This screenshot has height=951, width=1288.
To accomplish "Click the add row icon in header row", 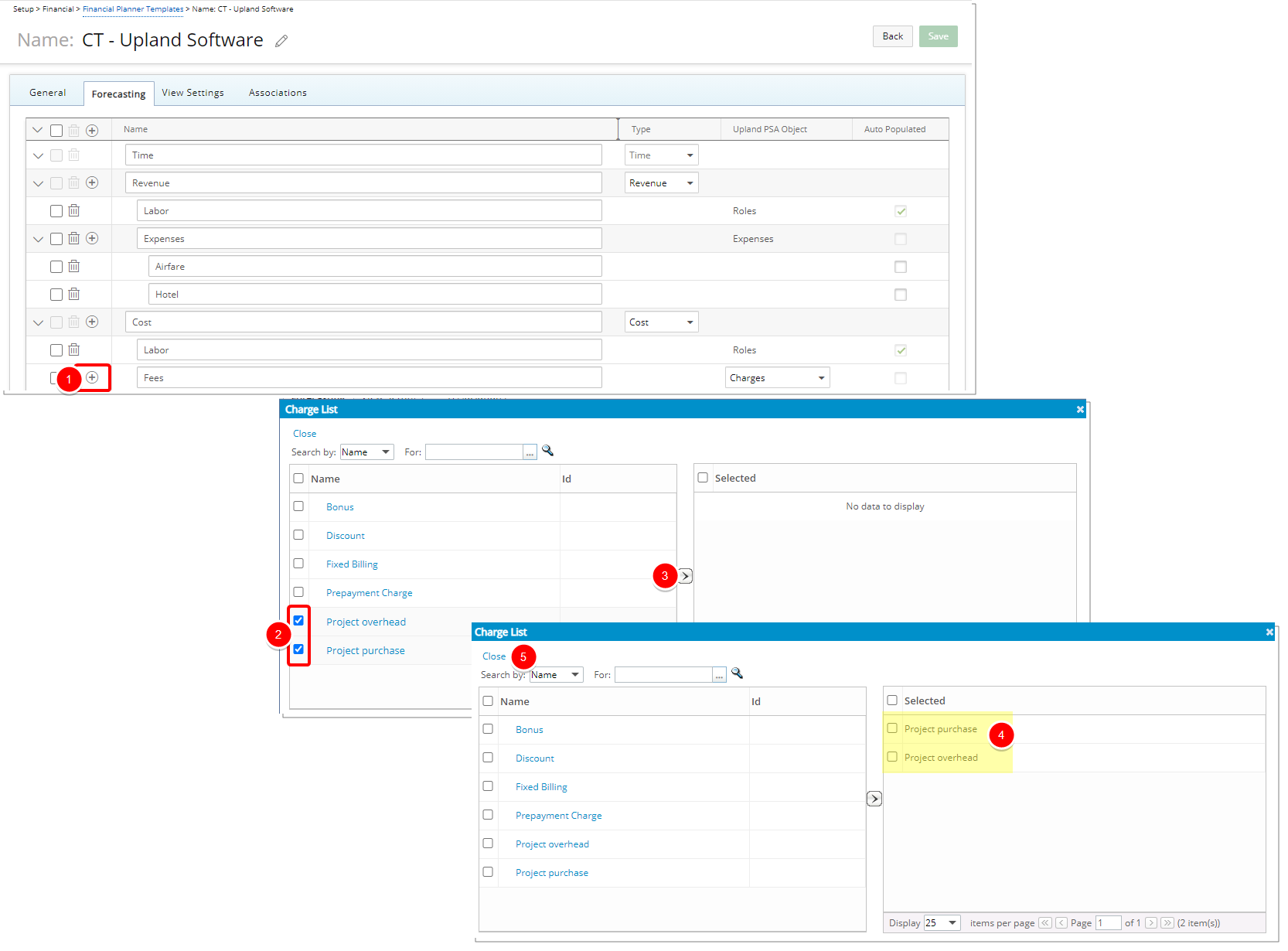I will click(x=92, y=131).
